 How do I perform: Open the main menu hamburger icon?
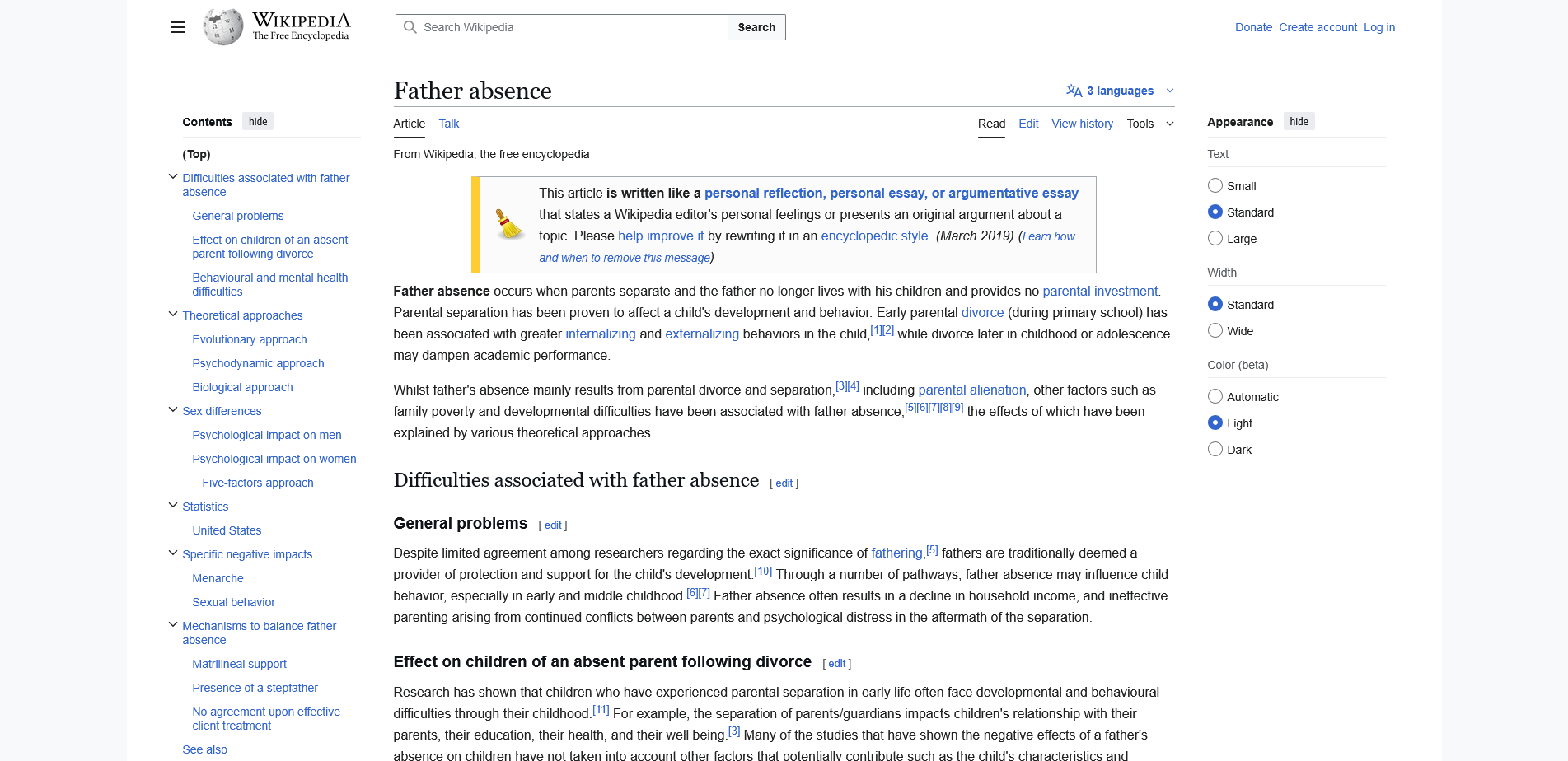tap(178, 27)
